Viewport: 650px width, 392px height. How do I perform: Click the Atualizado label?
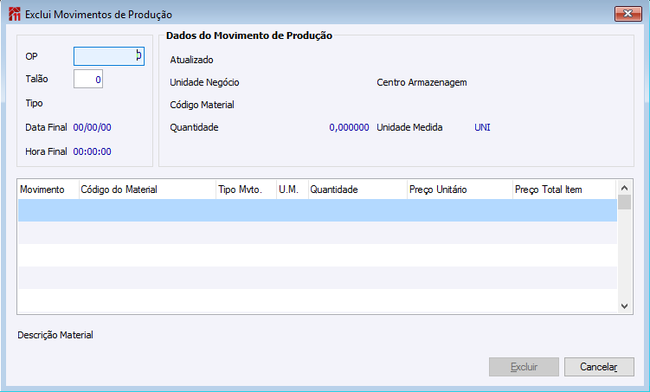192,60
